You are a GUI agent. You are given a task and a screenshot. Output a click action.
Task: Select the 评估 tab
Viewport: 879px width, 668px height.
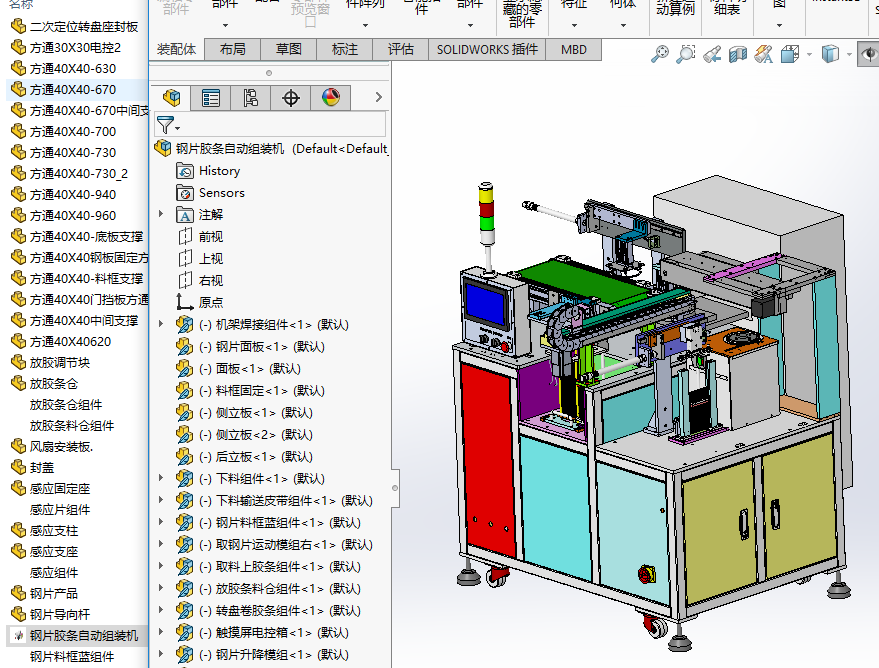click(x=401, y=49)
